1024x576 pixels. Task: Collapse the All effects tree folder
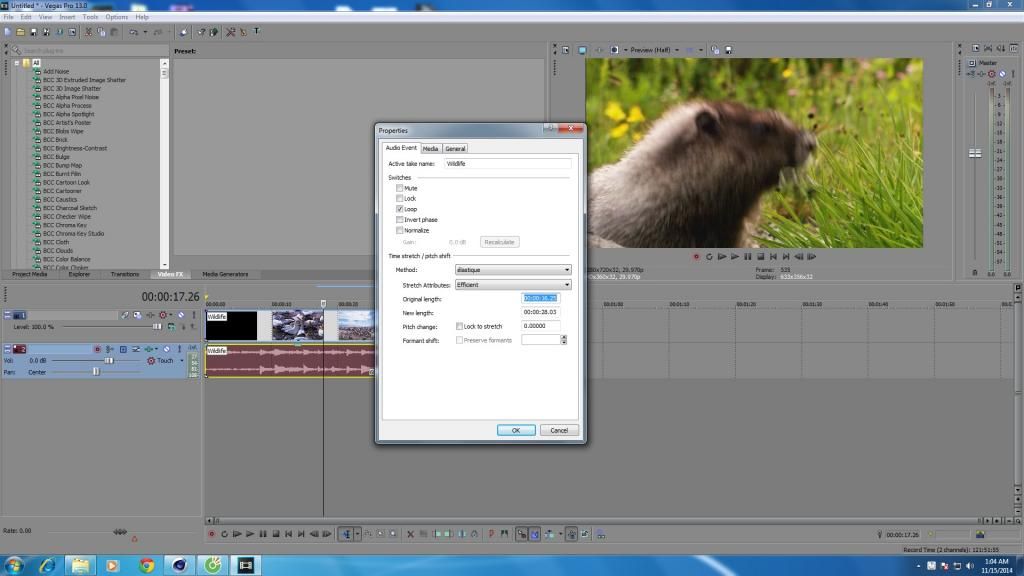[x=17, y=63]
